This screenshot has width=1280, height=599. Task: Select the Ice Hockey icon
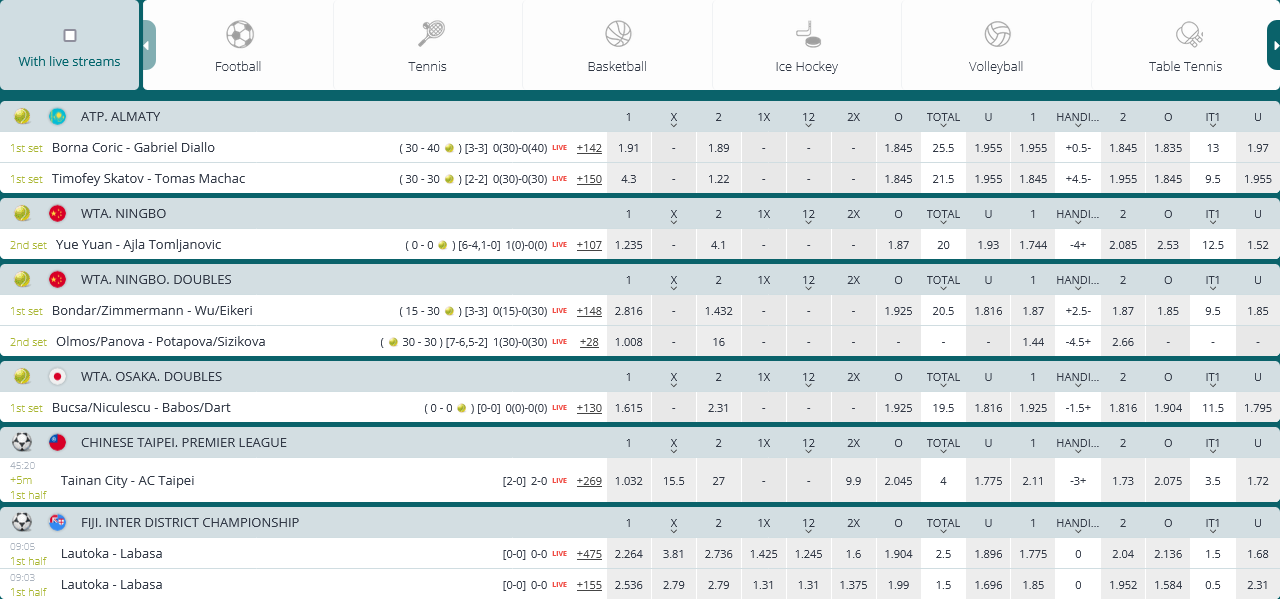point(807,34)
